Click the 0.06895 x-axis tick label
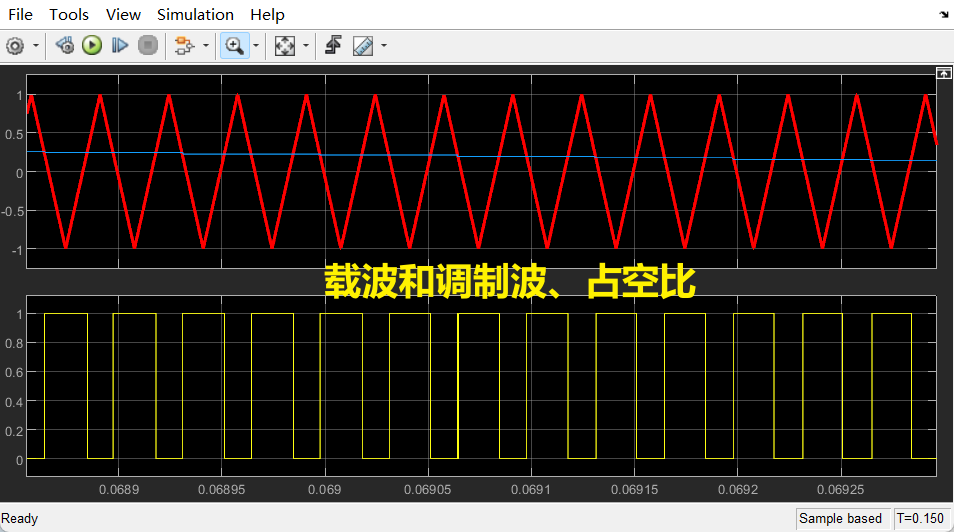This screenshot has height=532, width=954. click(221, 489)
